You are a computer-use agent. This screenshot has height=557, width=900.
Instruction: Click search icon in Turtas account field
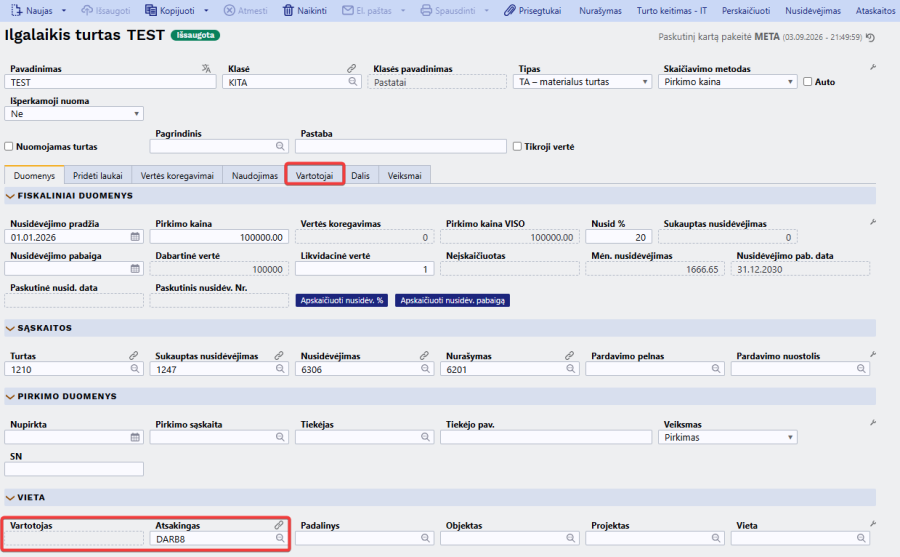[135, 369]
